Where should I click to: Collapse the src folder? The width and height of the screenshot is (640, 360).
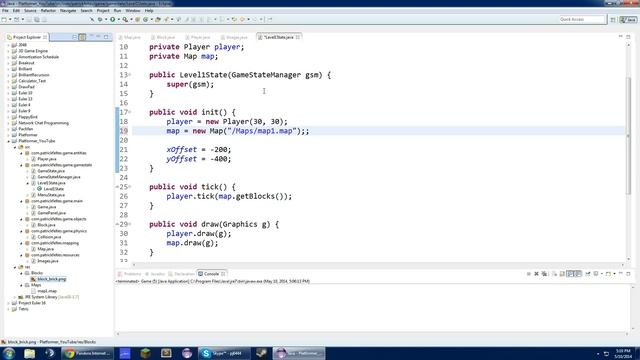[15, 147]
